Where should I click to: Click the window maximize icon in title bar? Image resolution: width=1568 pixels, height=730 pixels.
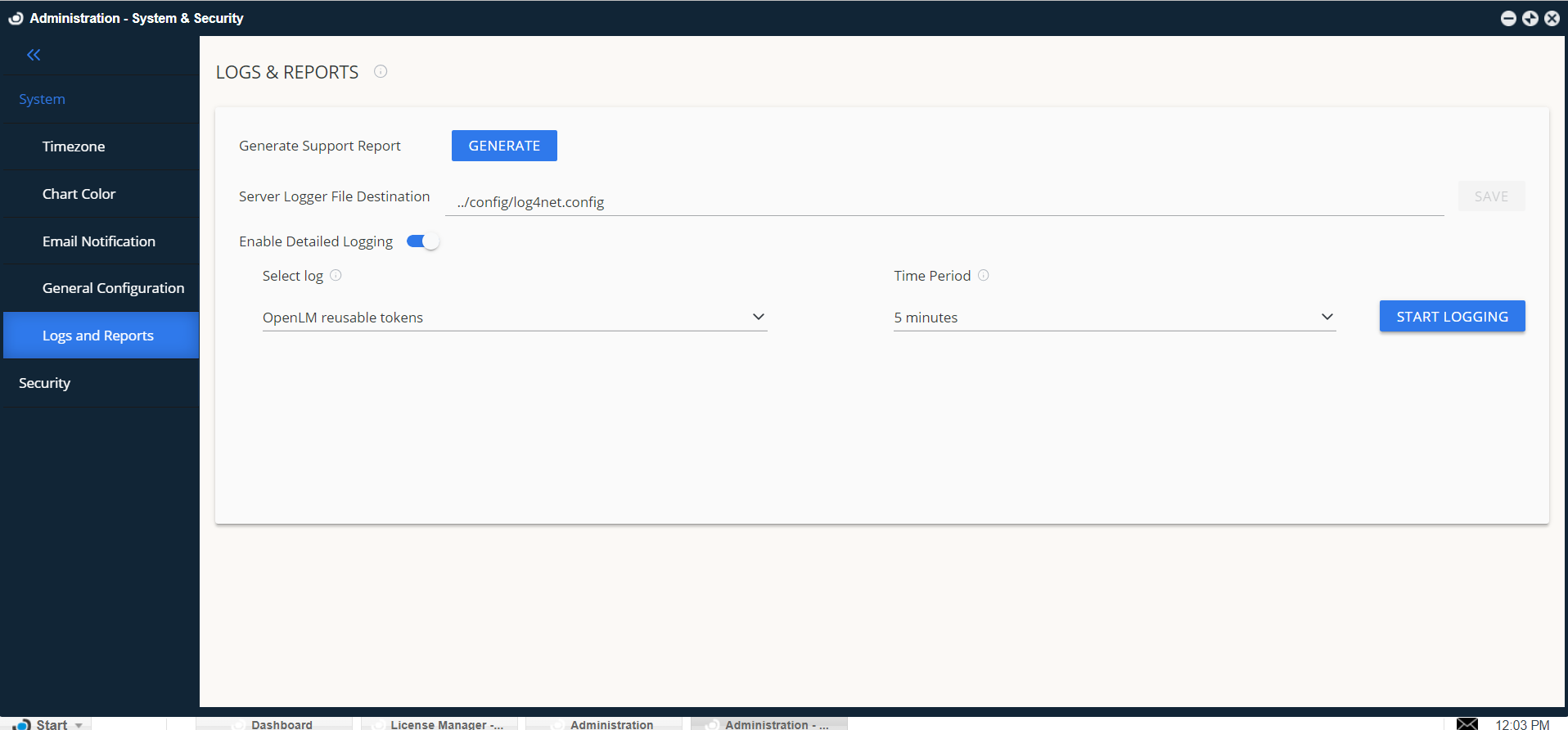1530,18
